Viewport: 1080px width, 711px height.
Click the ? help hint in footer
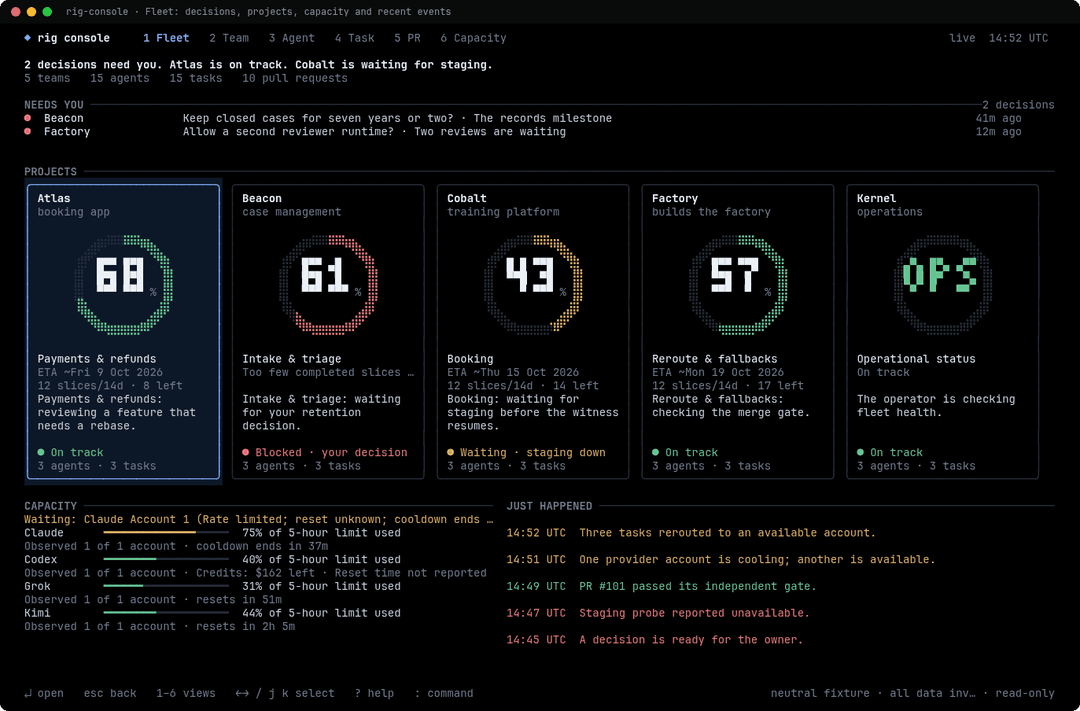click(374, 693)
